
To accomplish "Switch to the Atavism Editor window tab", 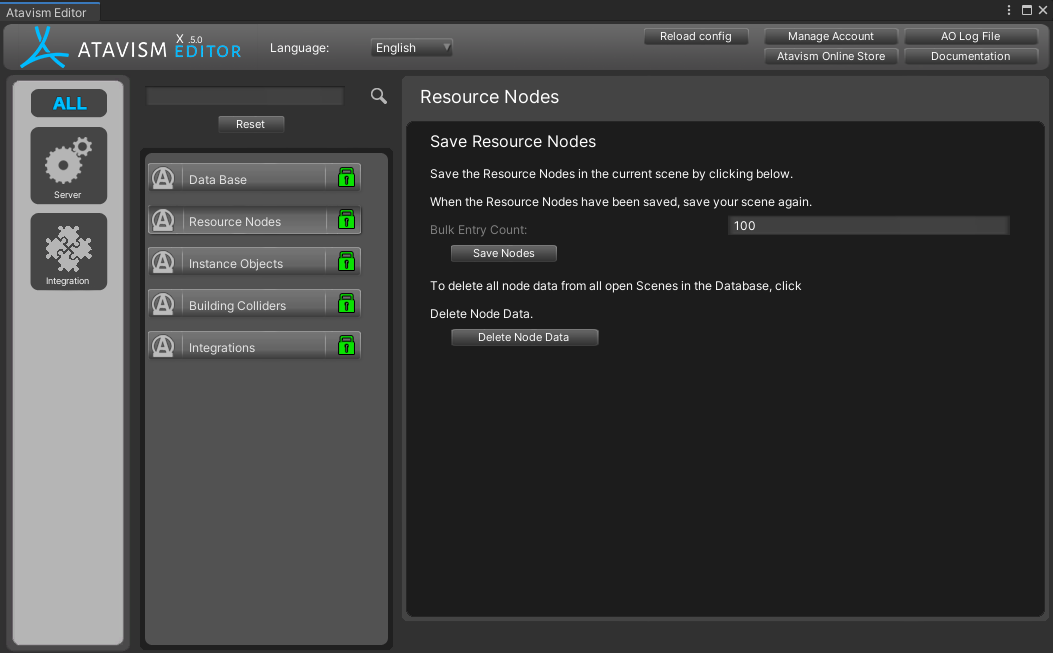I will [47, 12].
